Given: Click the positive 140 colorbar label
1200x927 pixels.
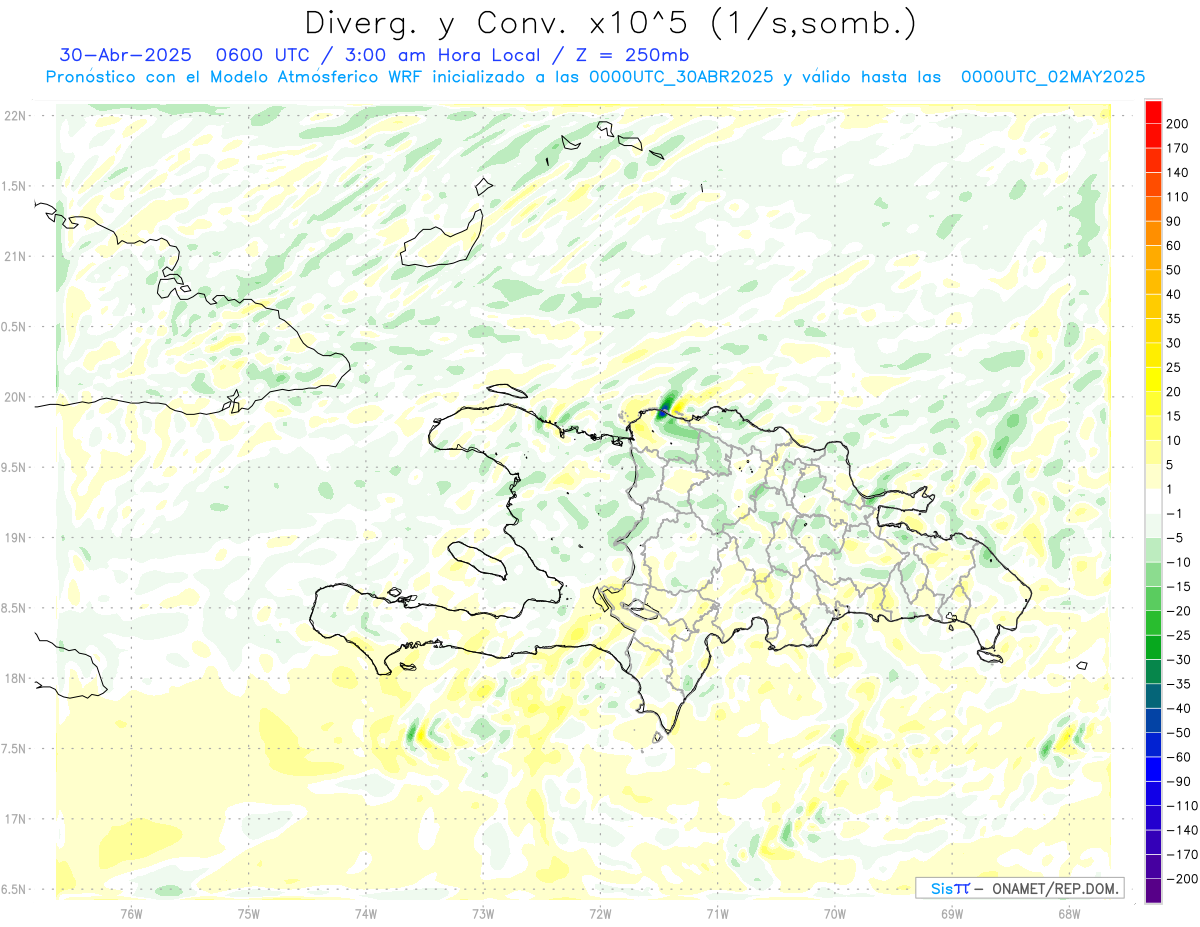Looking at the screenshot, I should [1177, 173].
